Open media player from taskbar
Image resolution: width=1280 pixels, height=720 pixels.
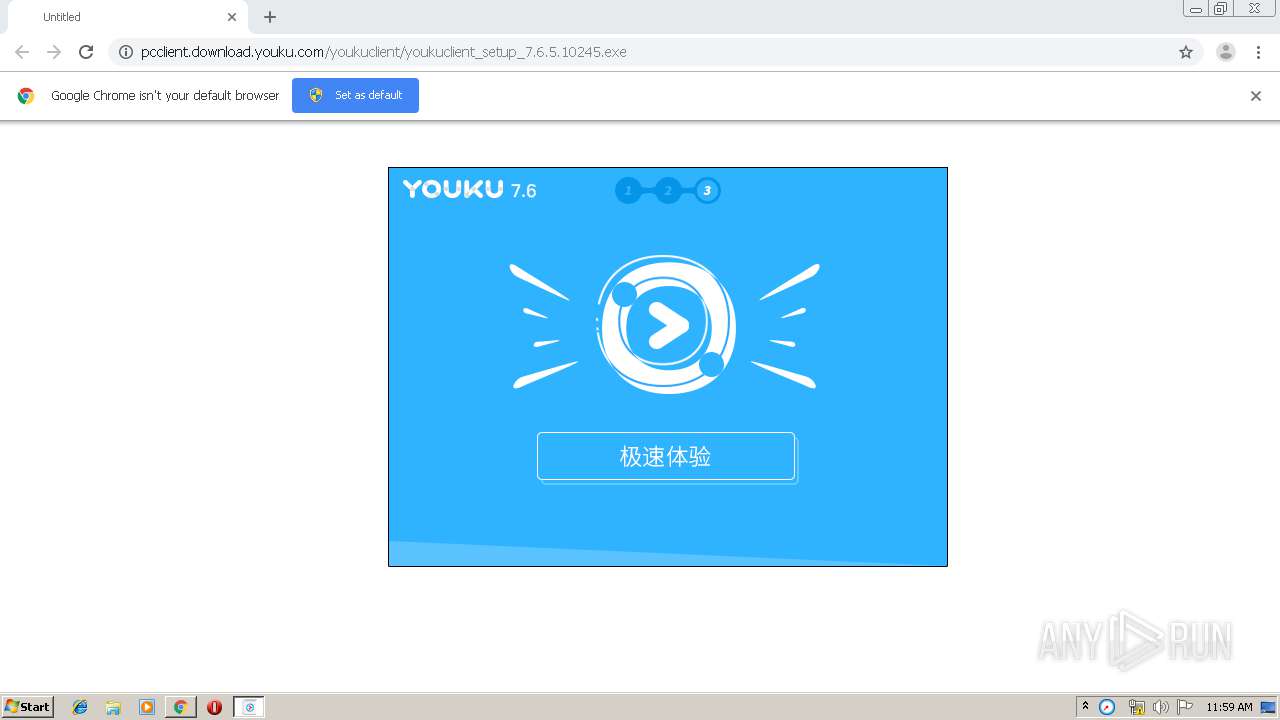tap(146, 707)
